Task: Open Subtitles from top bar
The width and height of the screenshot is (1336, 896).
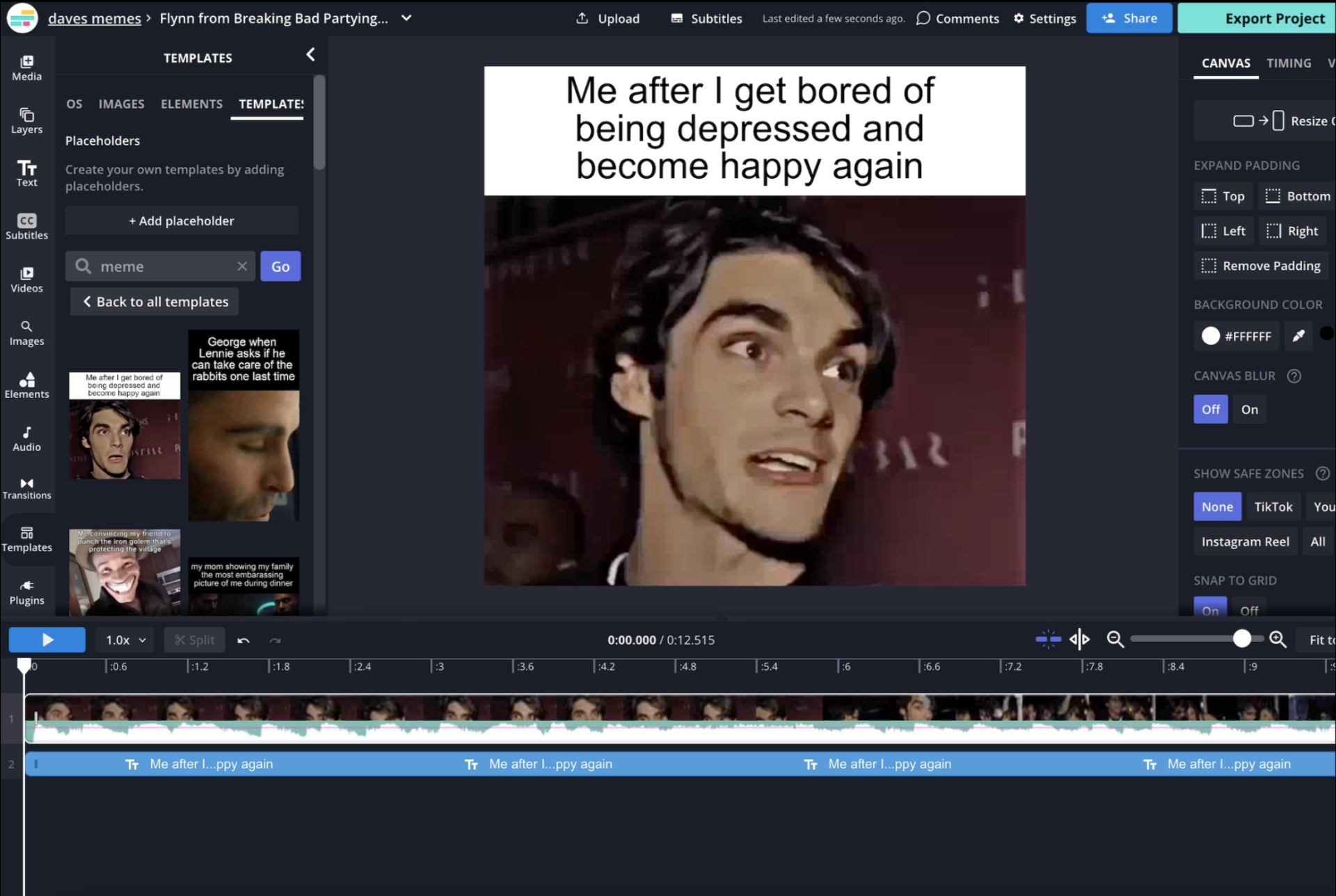Action: pos(706,18)
